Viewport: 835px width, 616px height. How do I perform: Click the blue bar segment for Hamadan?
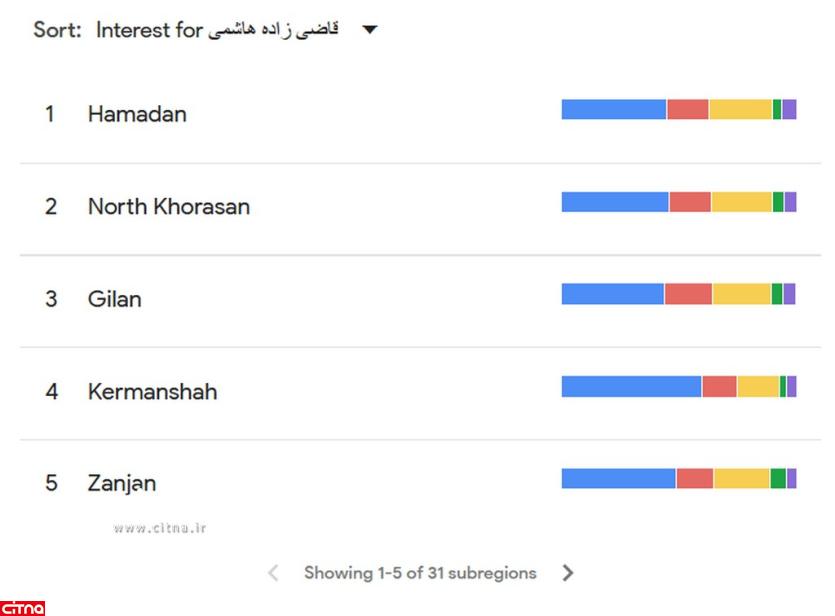pyautogui.click(x=613, y=110)
